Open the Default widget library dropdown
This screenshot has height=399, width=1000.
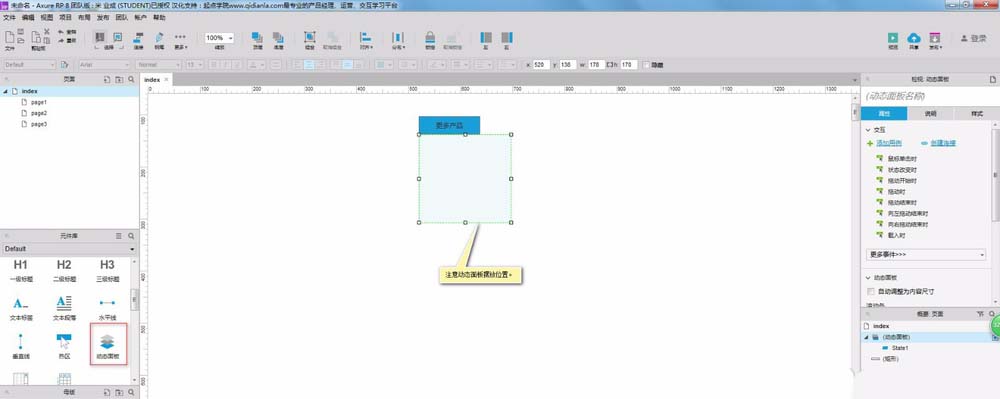[x=69, y=249]
